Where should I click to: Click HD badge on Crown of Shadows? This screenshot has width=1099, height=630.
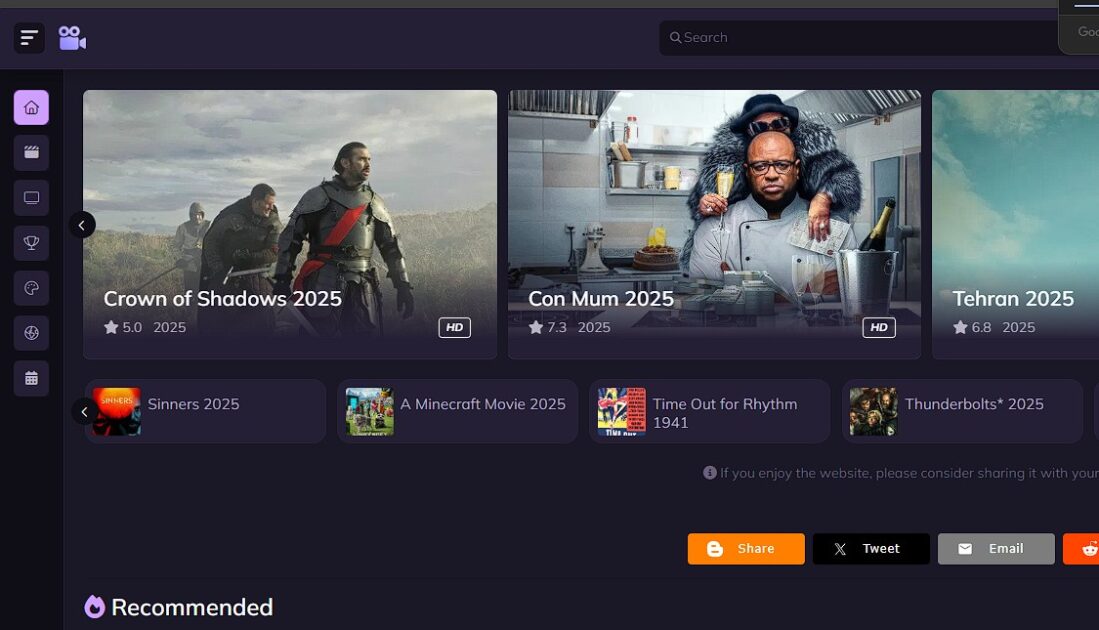click(455, 327)
